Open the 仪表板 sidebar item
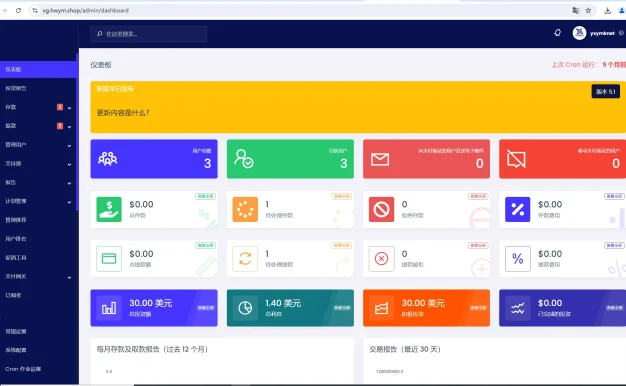 (x=38, y=69)
